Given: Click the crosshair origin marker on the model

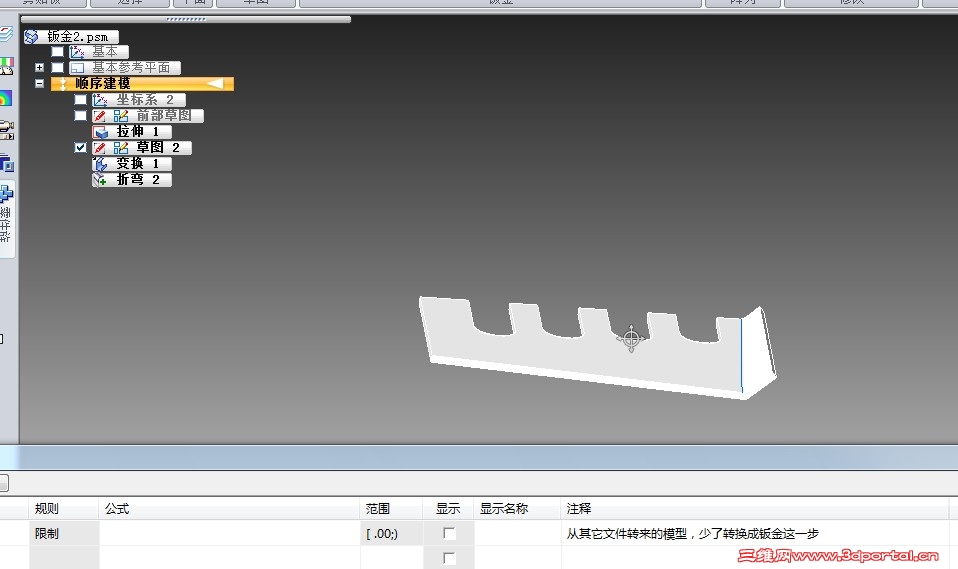Looking at the screenshot, I should coord(631,338).
